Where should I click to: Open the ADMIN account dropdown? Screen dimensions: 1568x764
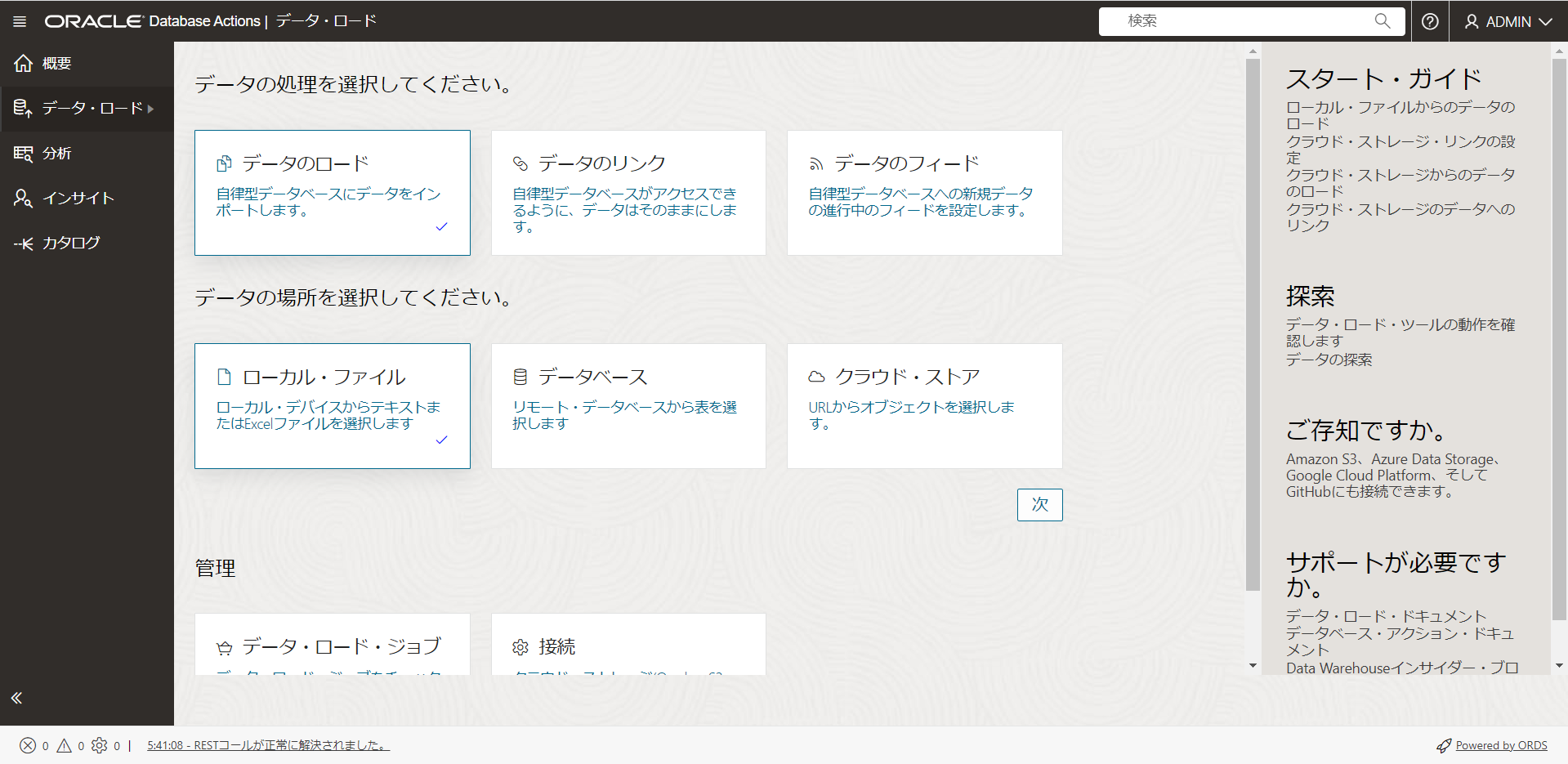[1508, 20]
